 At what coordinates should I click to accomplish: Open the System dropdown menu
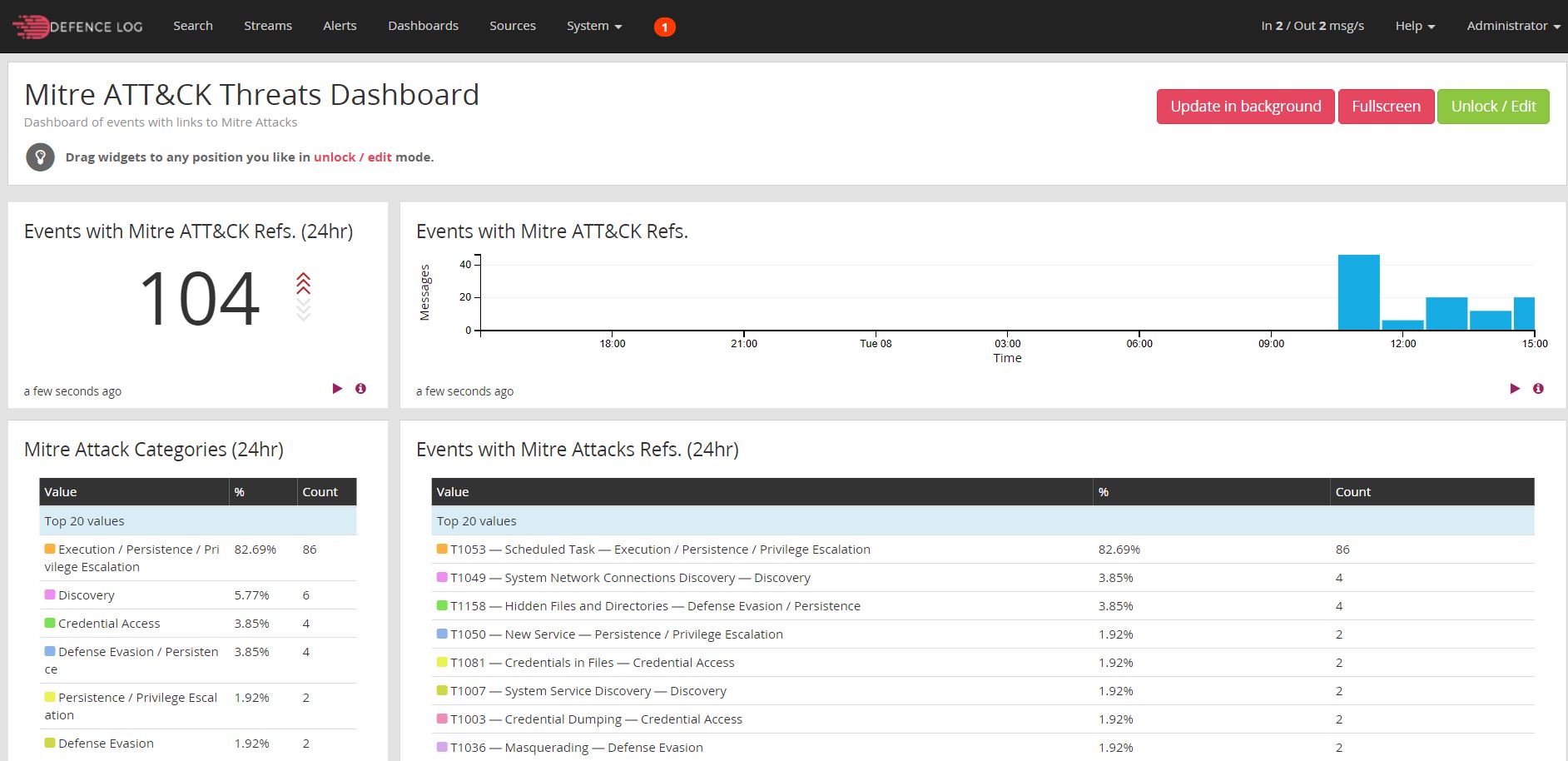(x=593, y=26)
